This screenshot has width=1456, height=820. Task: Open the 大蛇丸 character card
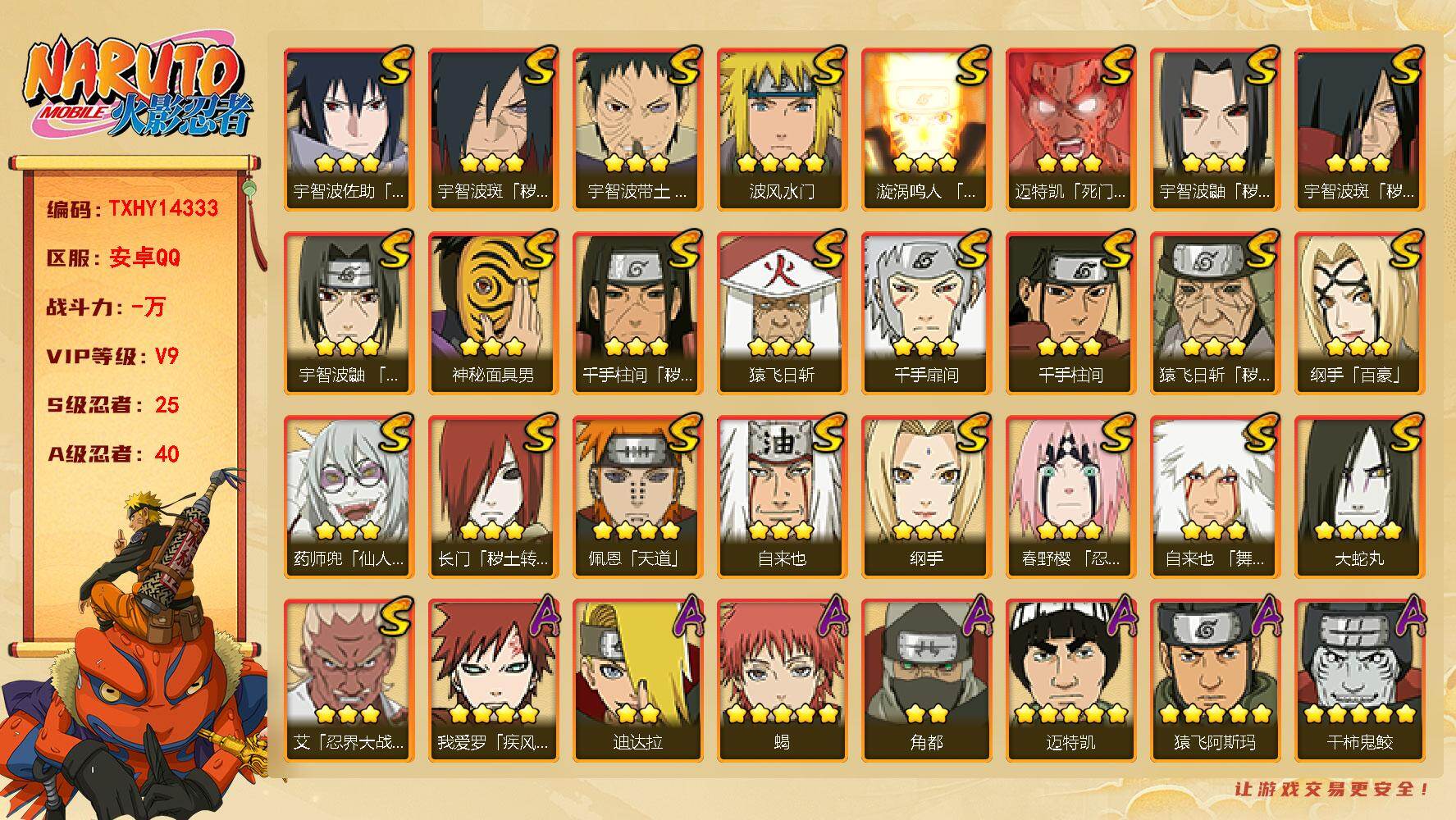tap(1359, 497)
